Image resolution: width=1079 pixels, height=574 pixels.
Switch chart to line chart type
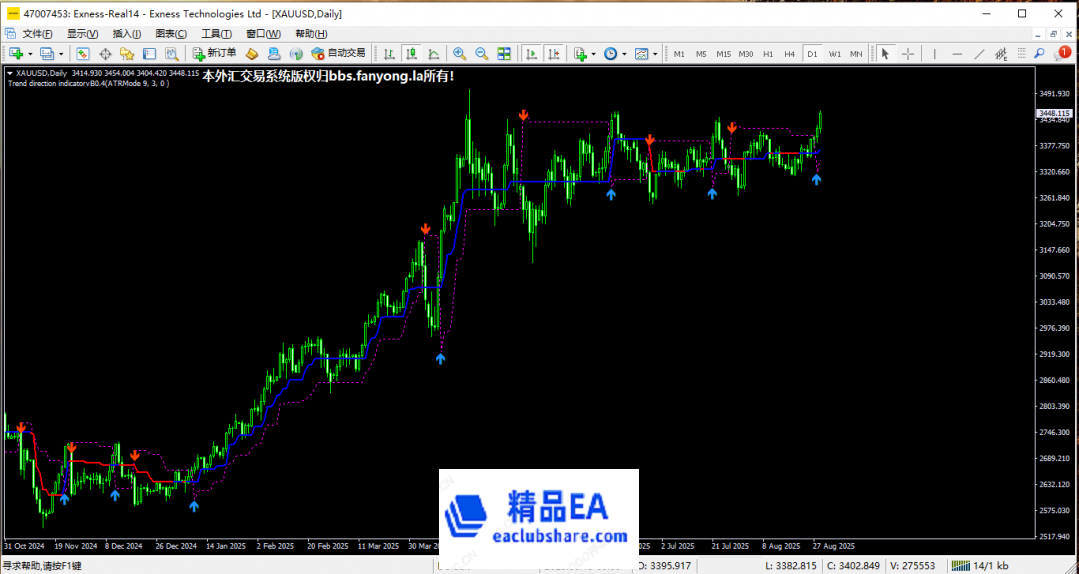434,54
